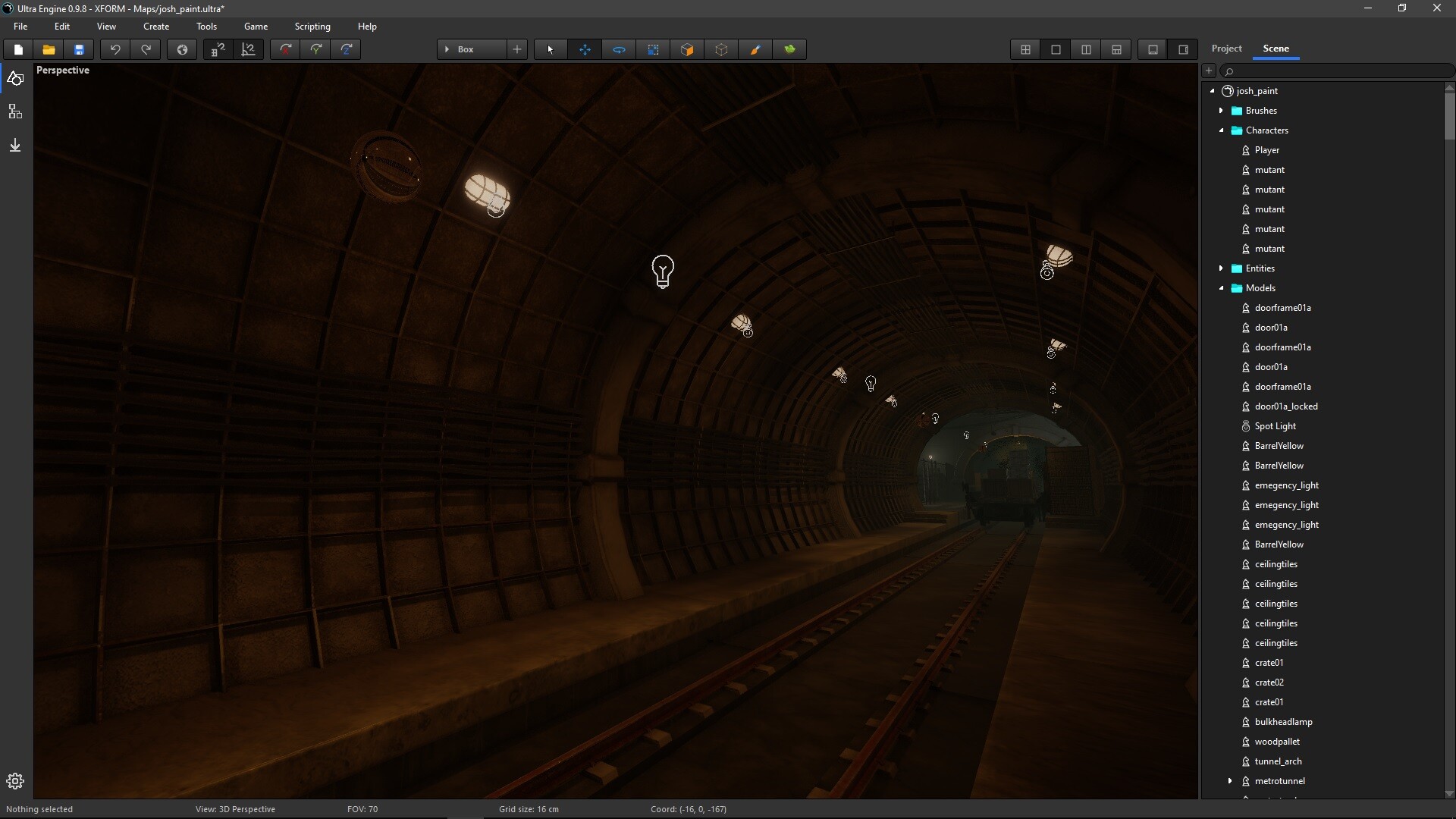Switch viewport to single pane layout
This screenshot has width=1456, height=819.
point(1056,49)
